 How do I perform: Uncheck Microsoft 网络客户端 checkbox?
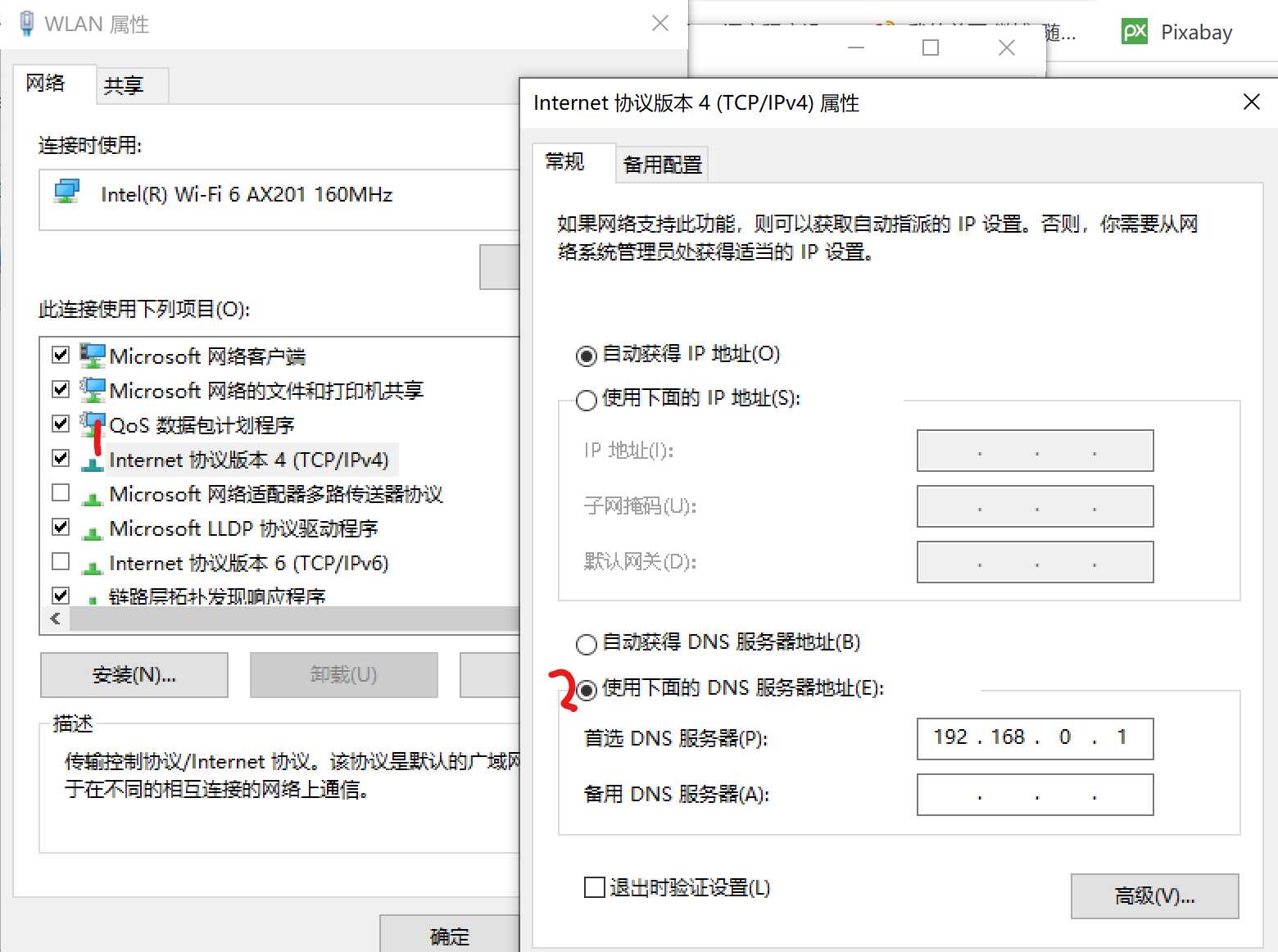[x=61, y=355]
